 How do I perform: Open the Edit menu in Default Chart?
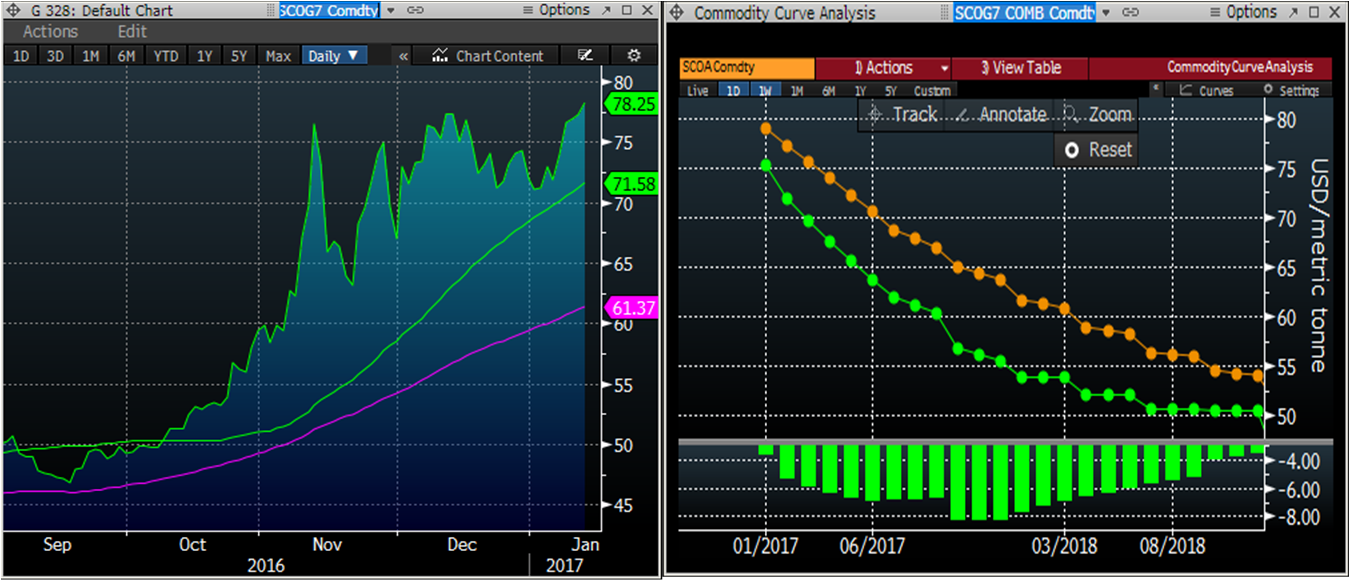(132, 32)
